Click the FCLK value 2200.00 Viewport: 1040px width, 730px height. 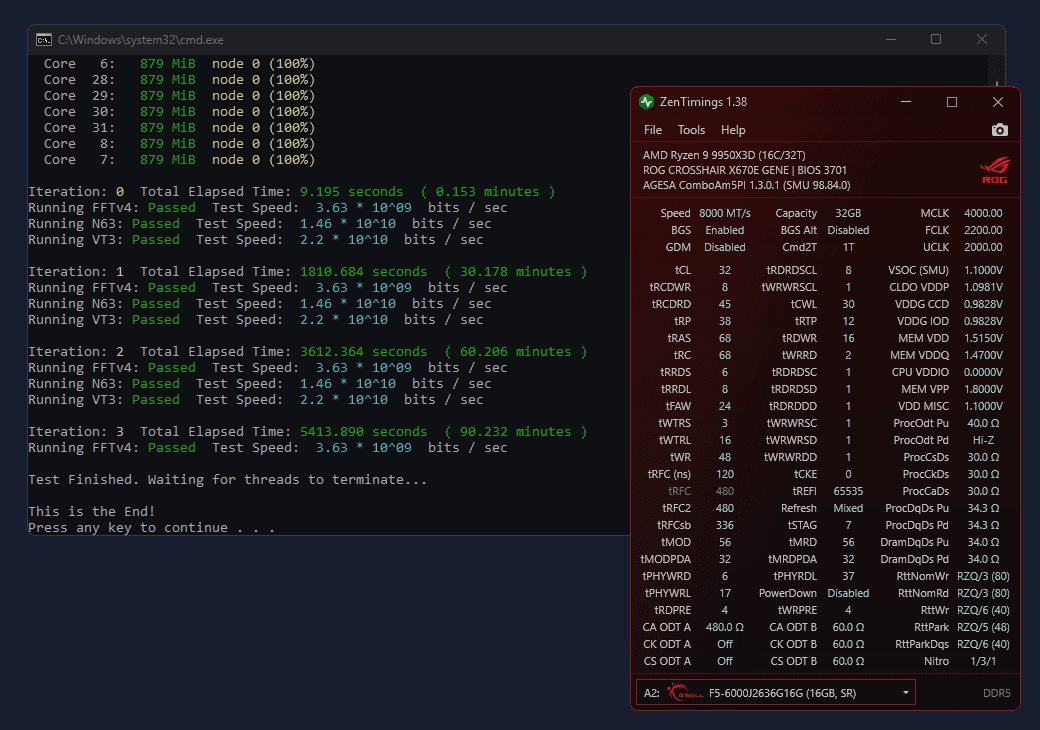[x=983, y=230]
